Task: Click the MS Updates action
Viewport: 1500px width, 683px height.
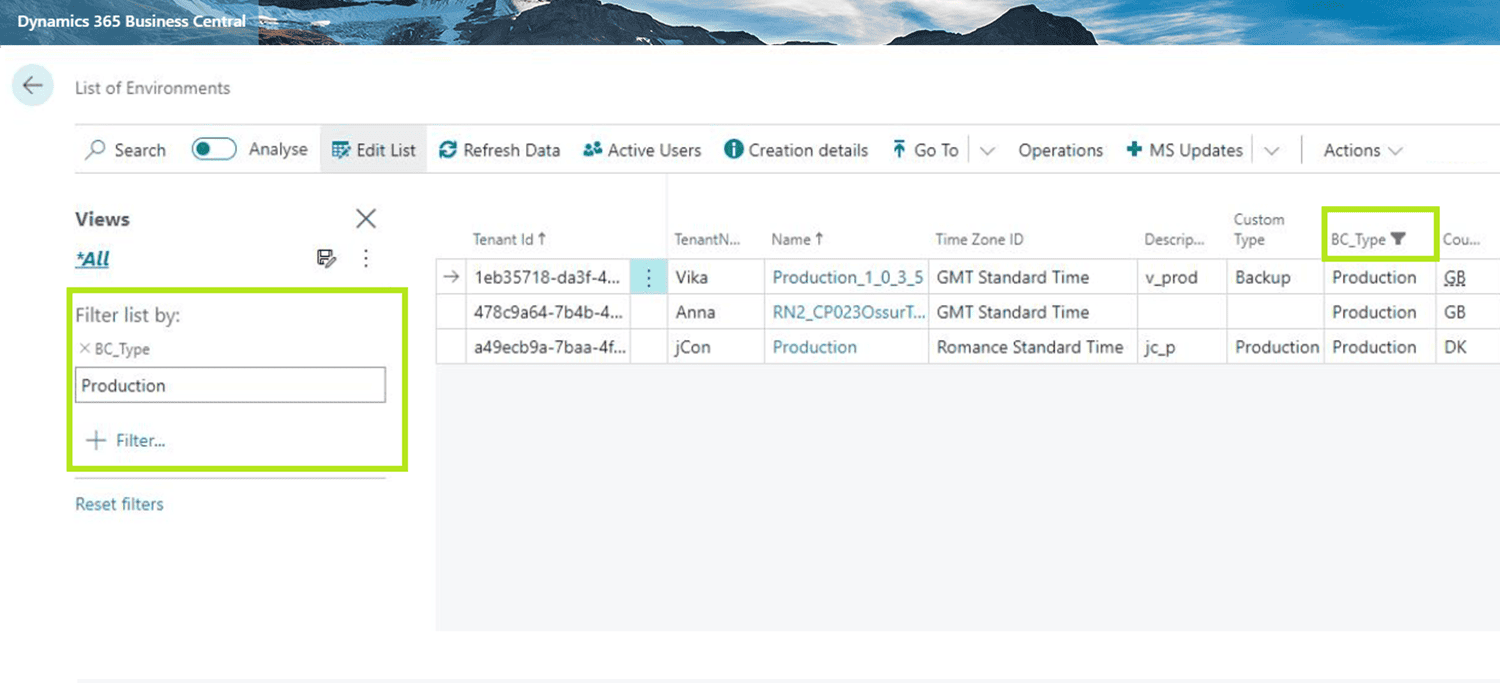Action: [x=1184, y=150]
